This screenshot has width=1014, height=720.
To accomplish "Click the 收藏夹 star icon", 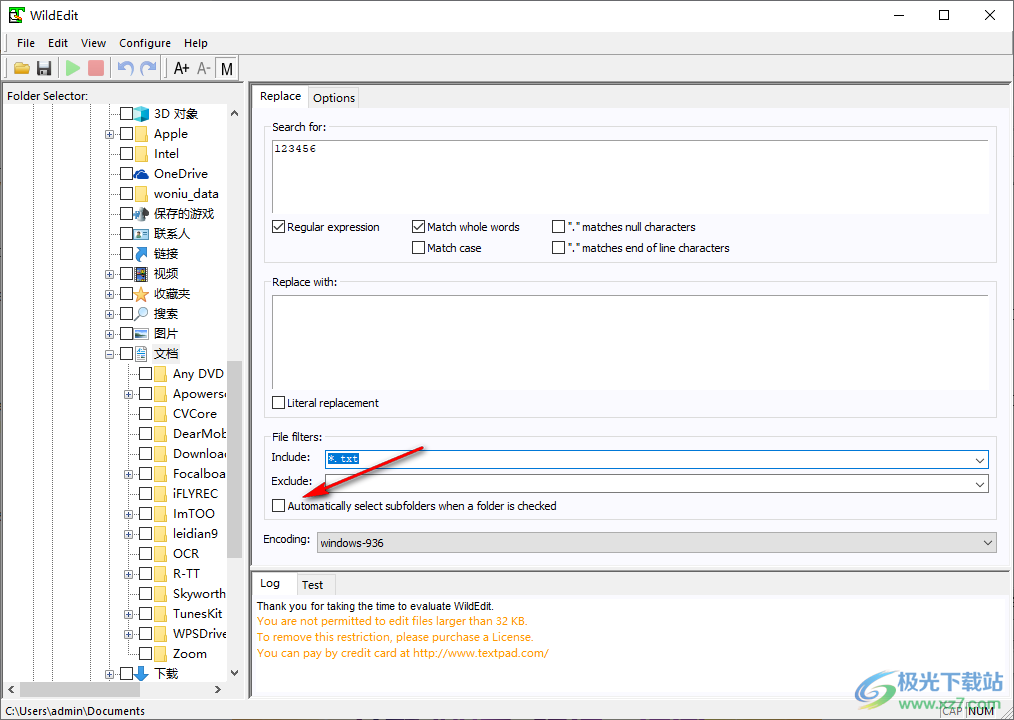I will point(142,294).
